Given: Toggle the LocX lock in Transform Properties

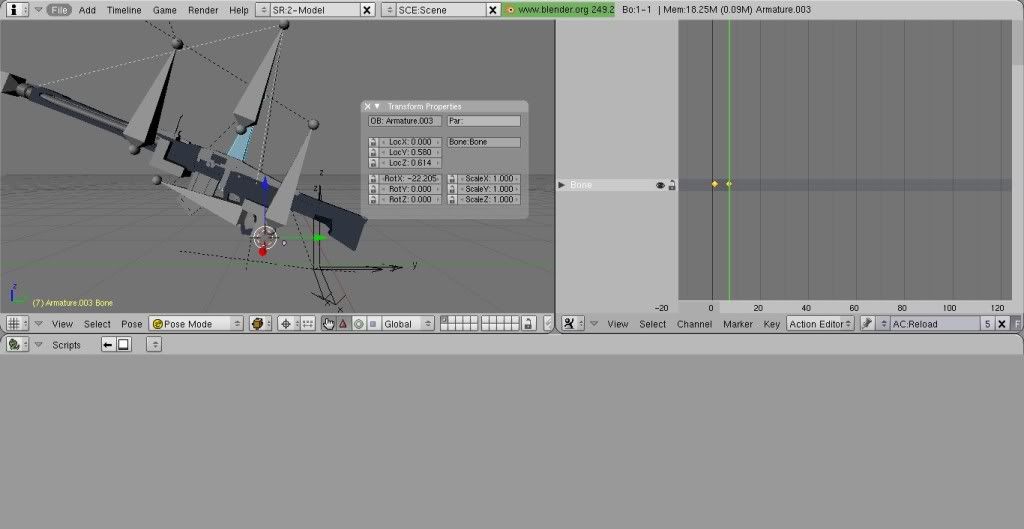Looking at the screenshot, I should coord(373,142).
